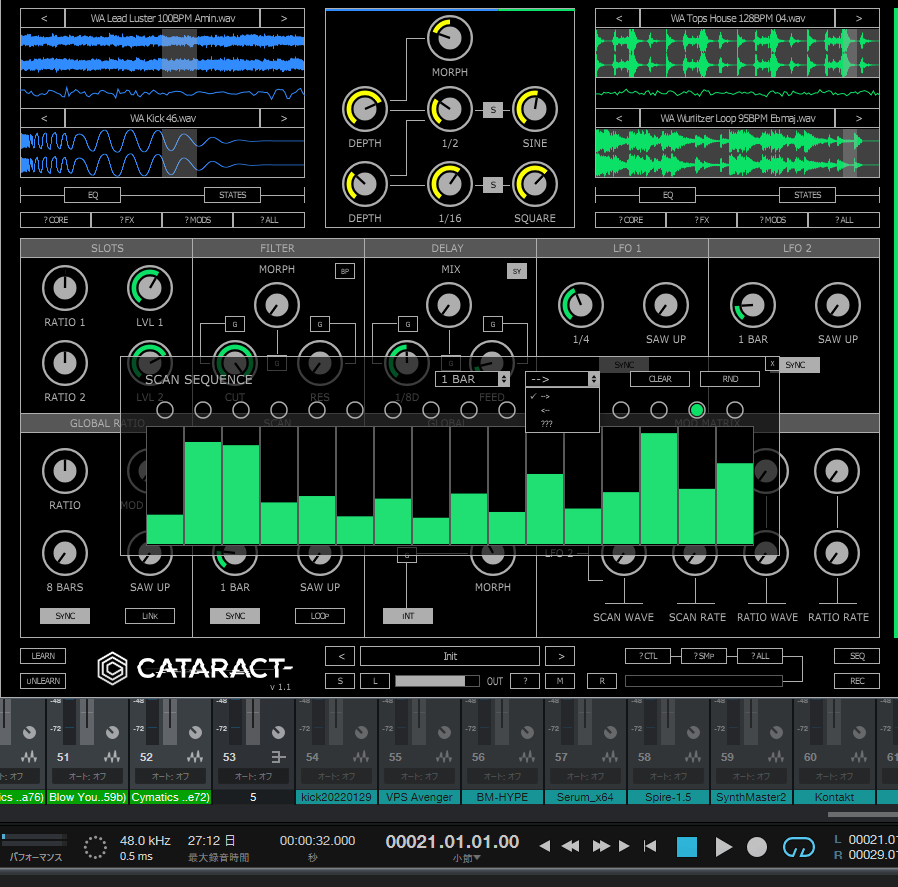Go to sample before WA Kick 46.wav

44,119
